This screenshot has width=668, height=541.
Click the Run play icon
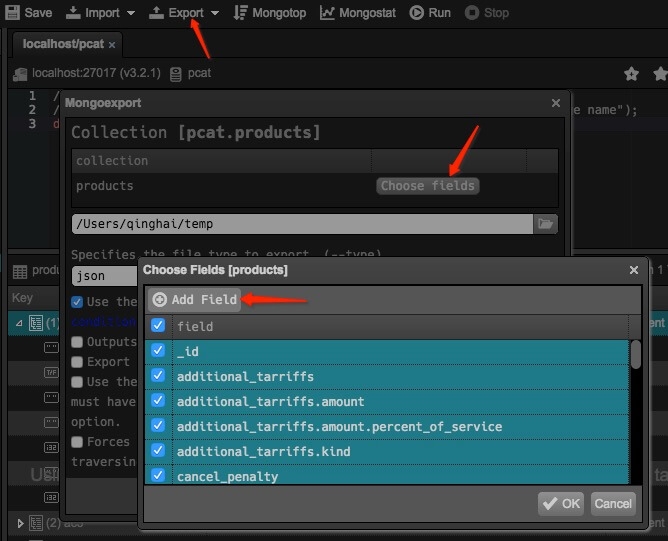click(x=417, y=13)
